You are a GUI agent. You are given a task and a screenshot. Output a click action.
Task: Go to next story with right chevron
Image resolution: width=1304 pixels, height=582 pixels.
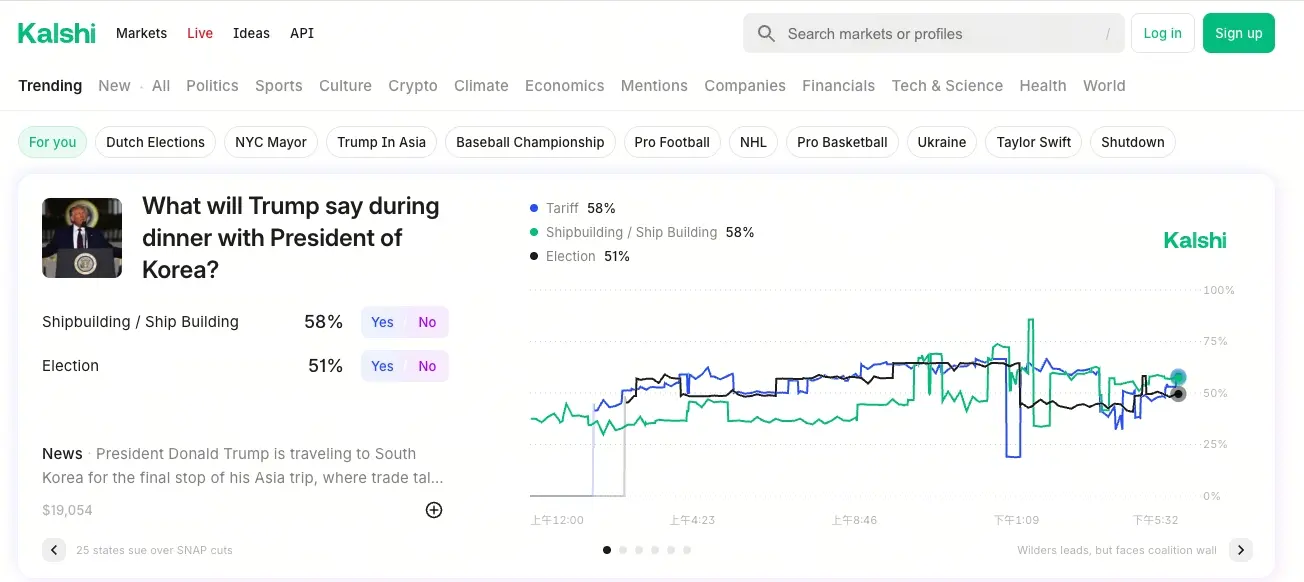[x=1240, y=550]
